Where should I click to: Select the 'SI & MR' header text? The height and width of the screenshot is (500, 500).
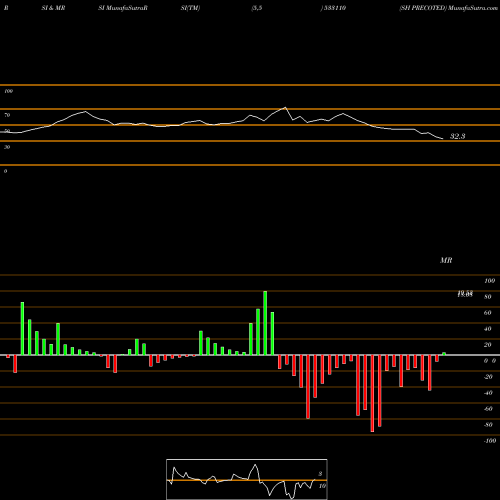coord(53,8)
